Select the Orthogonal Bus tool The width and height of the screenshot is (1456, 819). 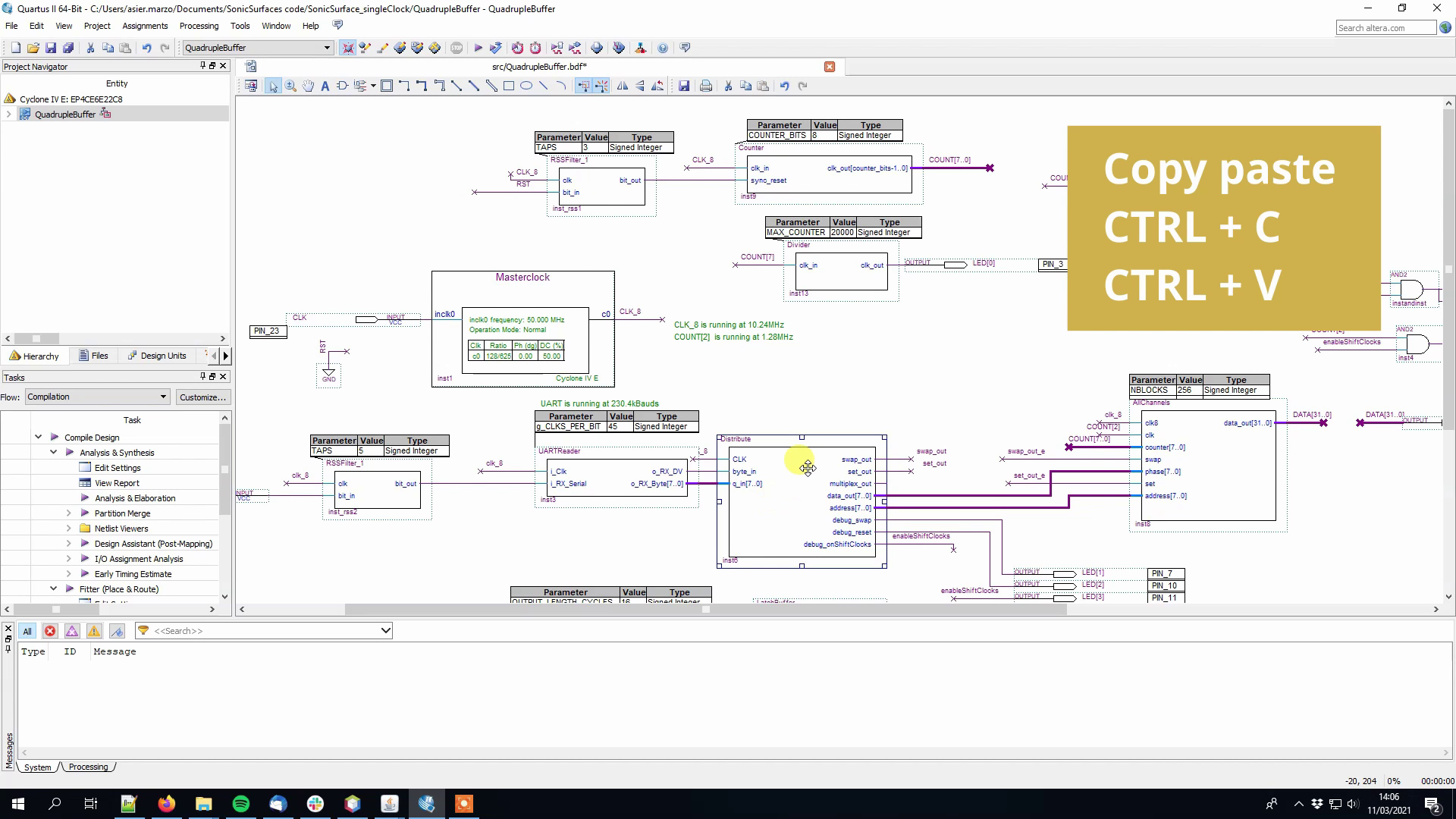pos(422,86)
